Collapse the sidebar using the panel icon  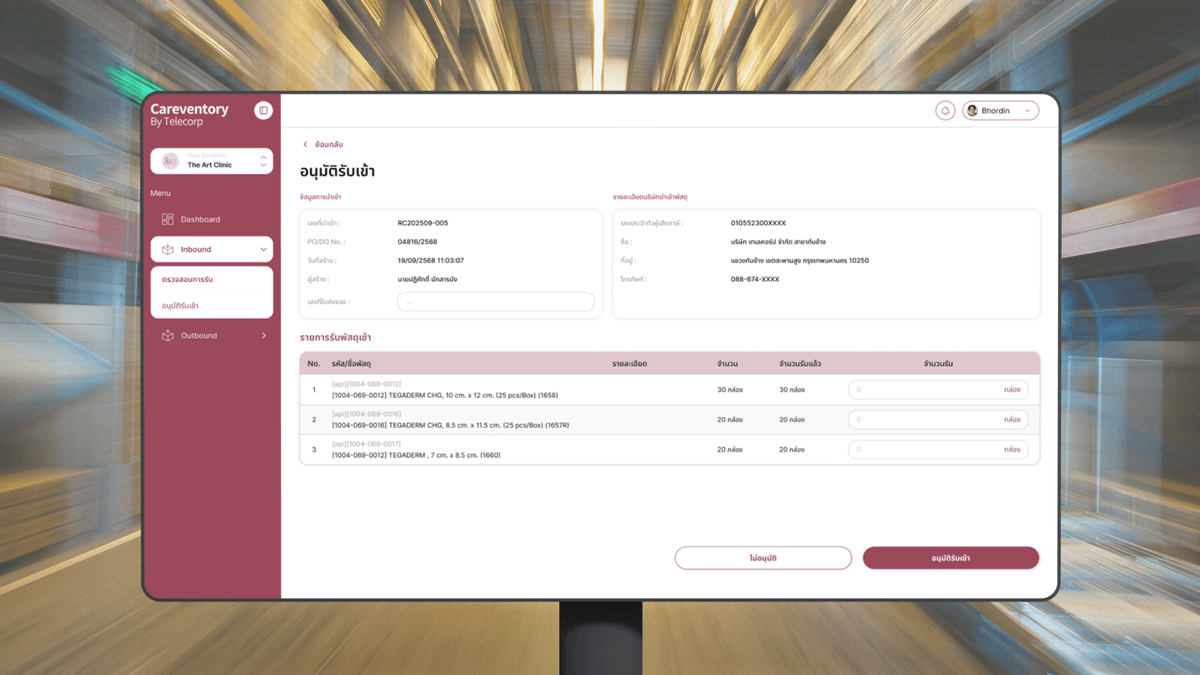[263, 111]
